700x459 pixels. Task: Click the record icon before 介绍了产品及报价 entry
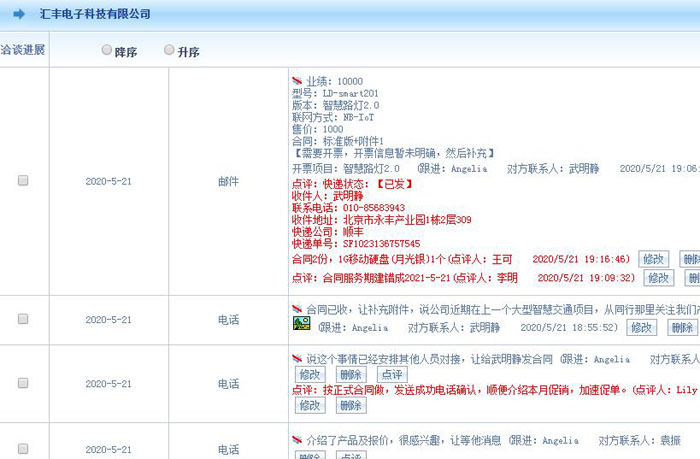(296, 440)
